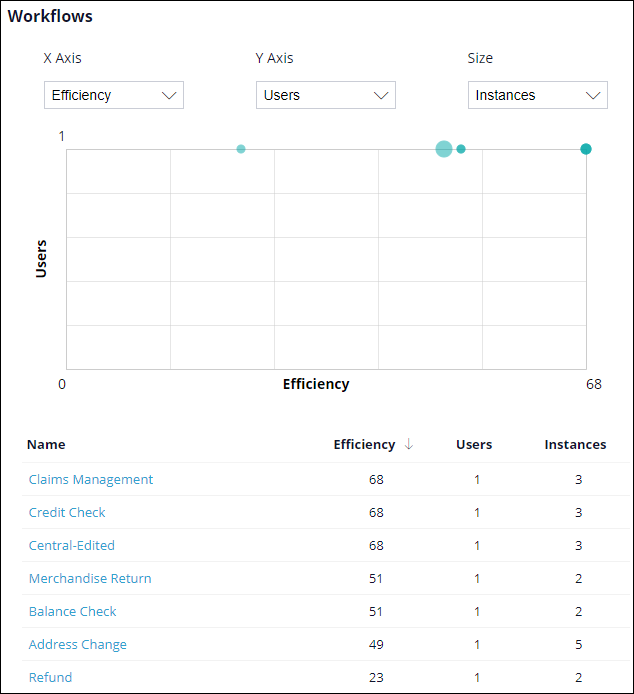Click the rightmost bubble at efficiency 68
This screenshot has width=634, height=694.
(x=586, y=149)
